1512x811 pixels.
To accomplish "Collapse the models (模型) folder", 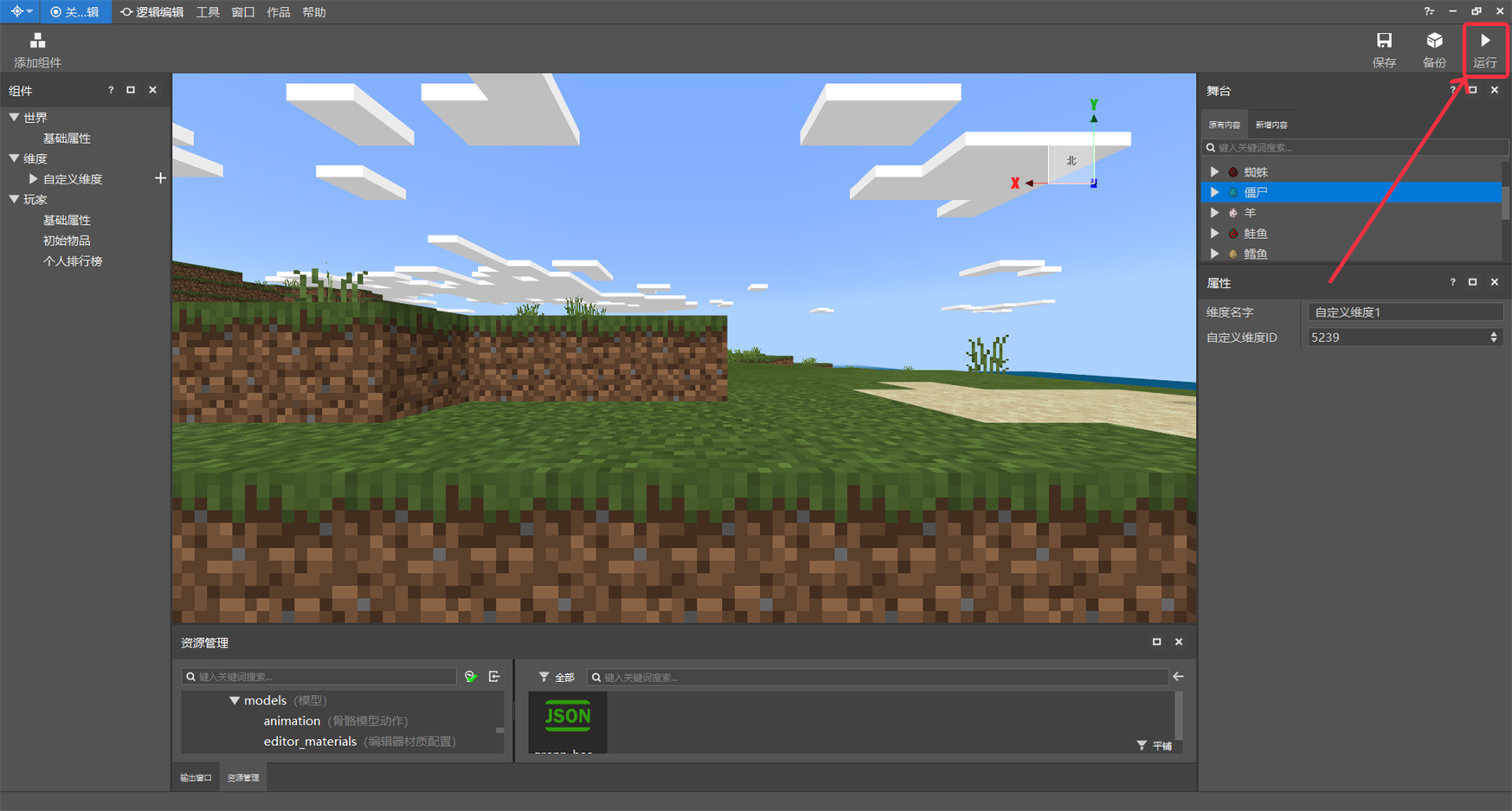I will [x=235, y=700].
